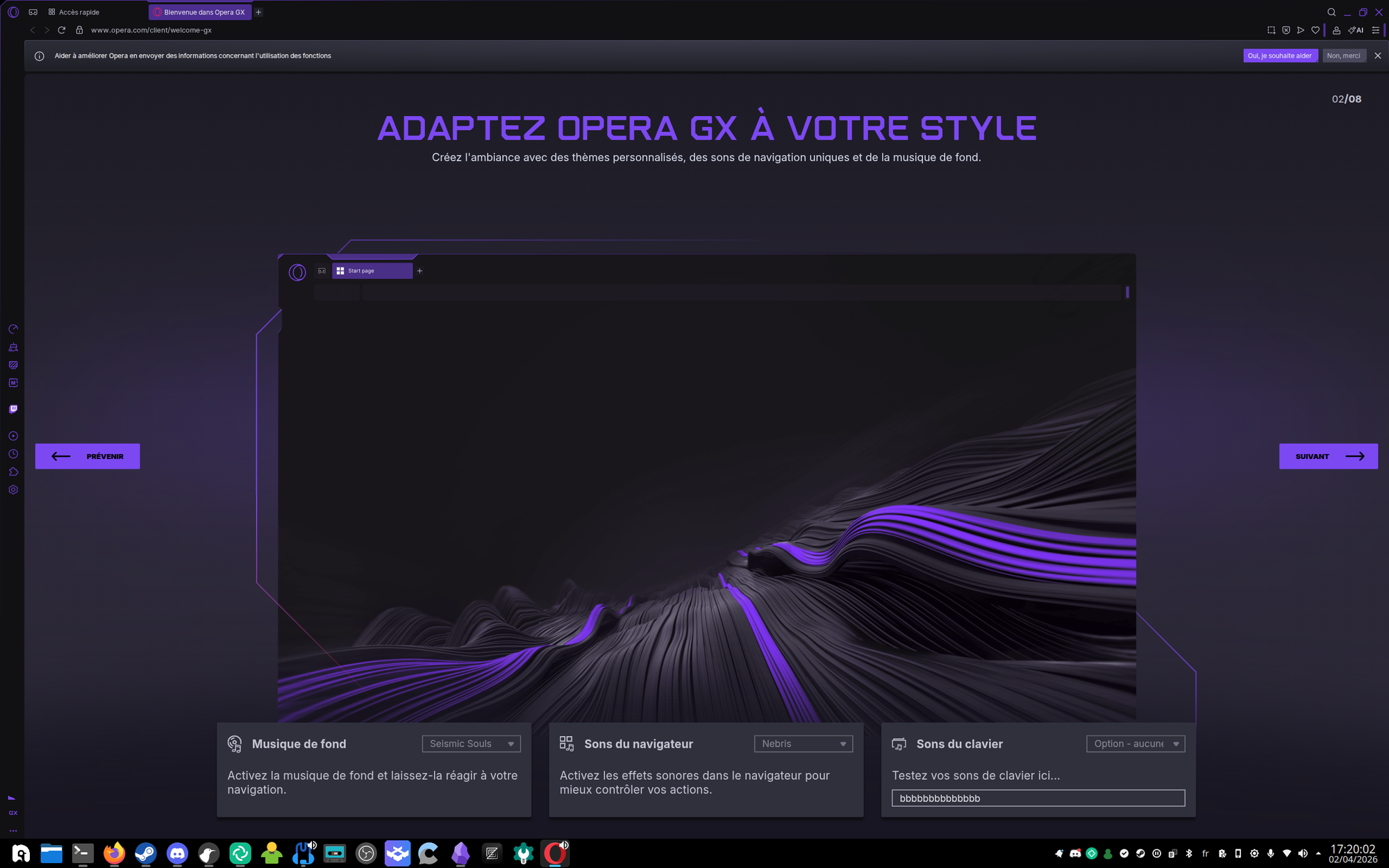Click Oui, je souhaite aider button
The width and height of the screenshot is (1389, 868).
click(x=1279, y=56)
